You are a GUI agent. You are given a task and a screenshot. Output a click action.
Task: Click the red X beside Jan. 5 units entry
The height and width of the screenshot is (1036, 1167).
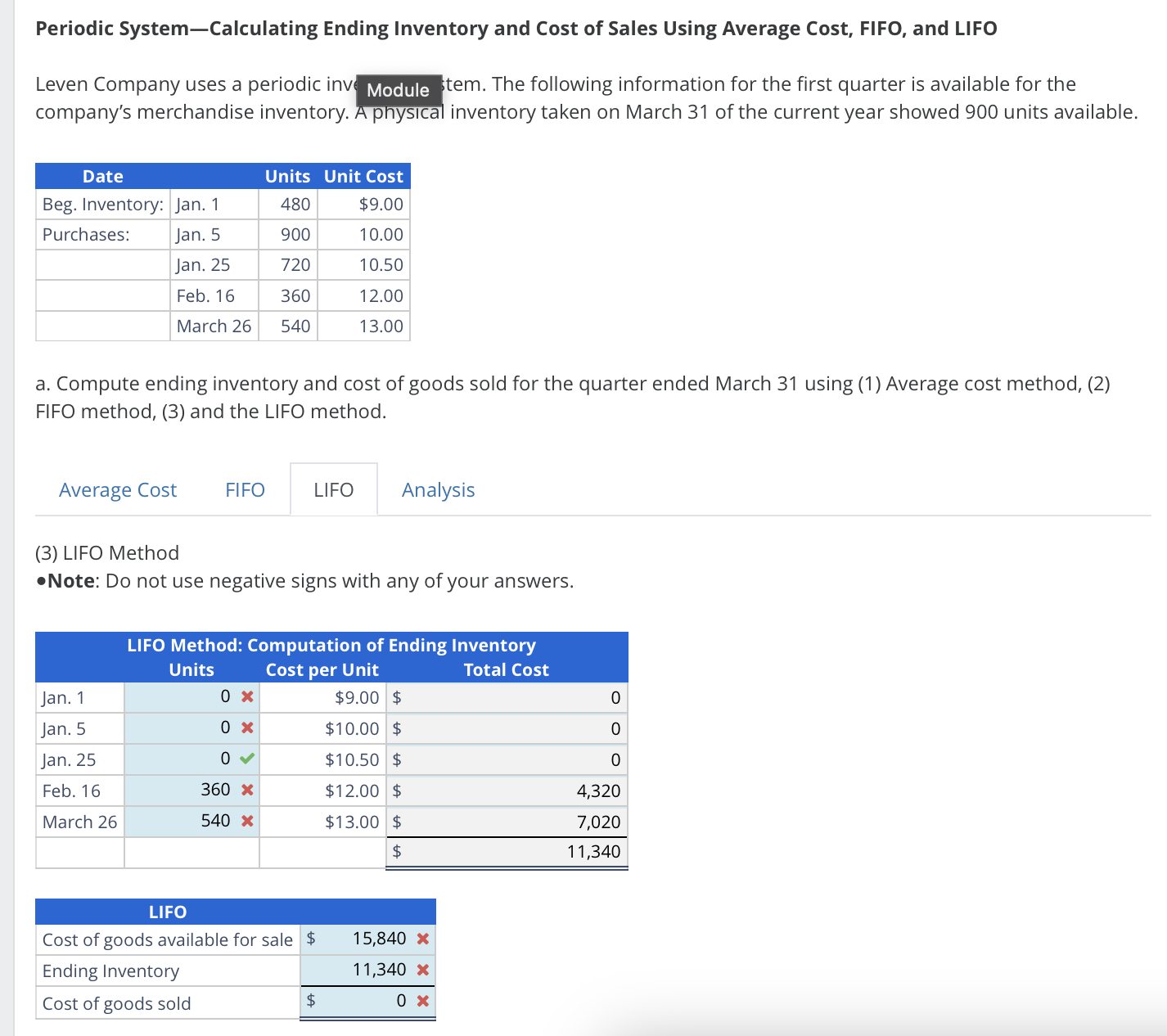(246, 727)
